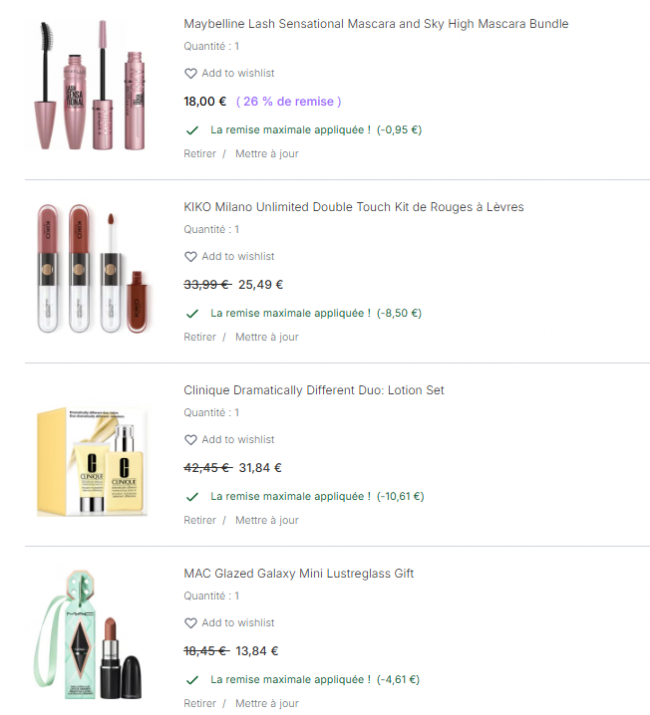
Task: Open the Maybelline Lash Sensational Mascara Bundle title
Action: 376,24
